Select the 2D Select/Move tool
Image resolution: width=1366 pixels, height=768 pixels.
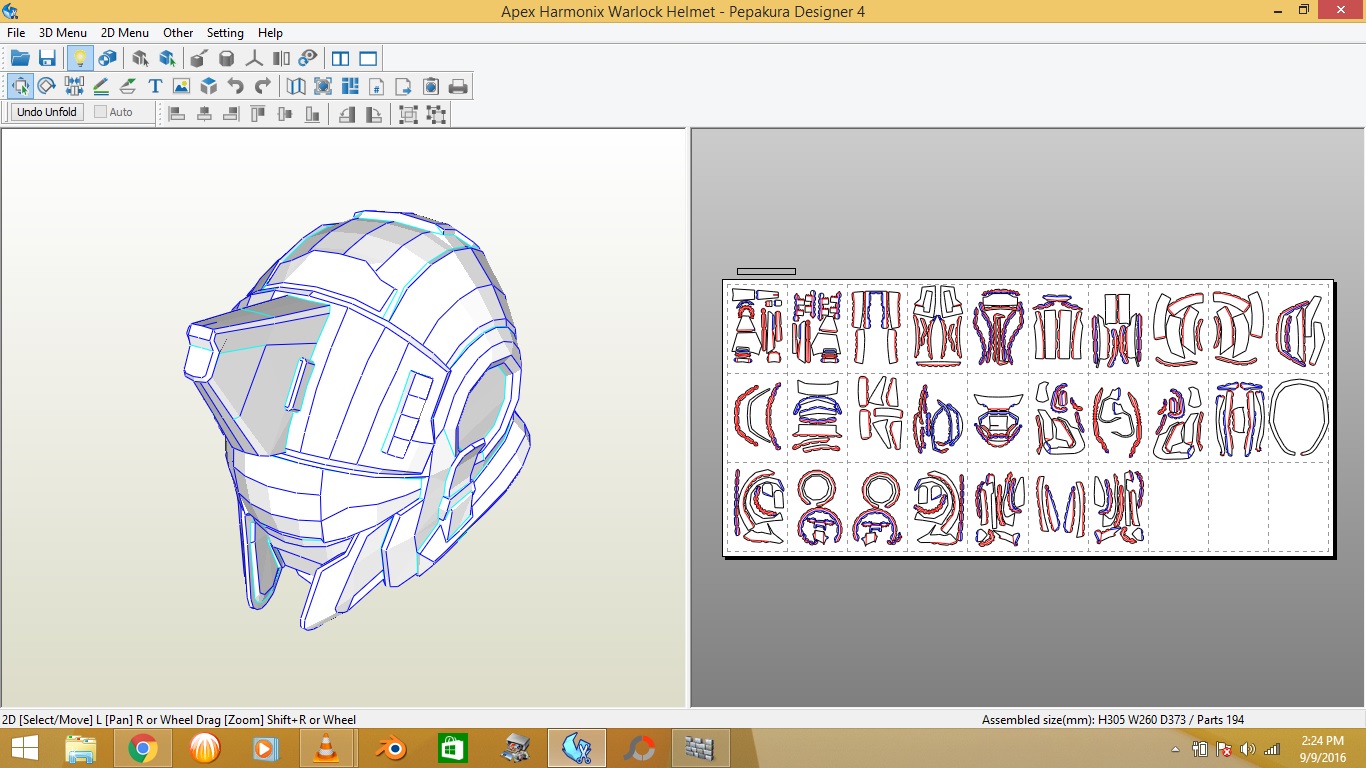20,86
